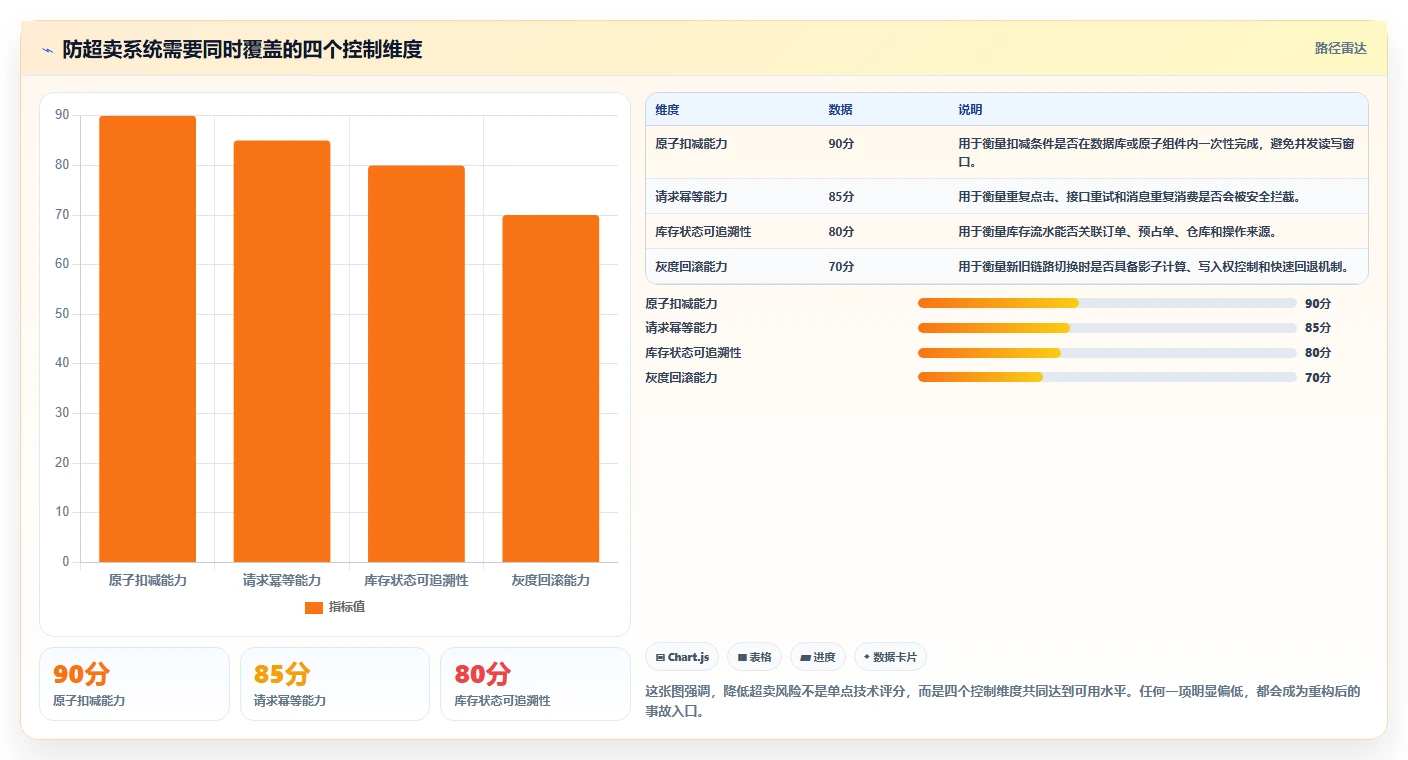Click the 70分 cell in the table
Viewport: 1408px width, 760px height.
coord(841,266)
